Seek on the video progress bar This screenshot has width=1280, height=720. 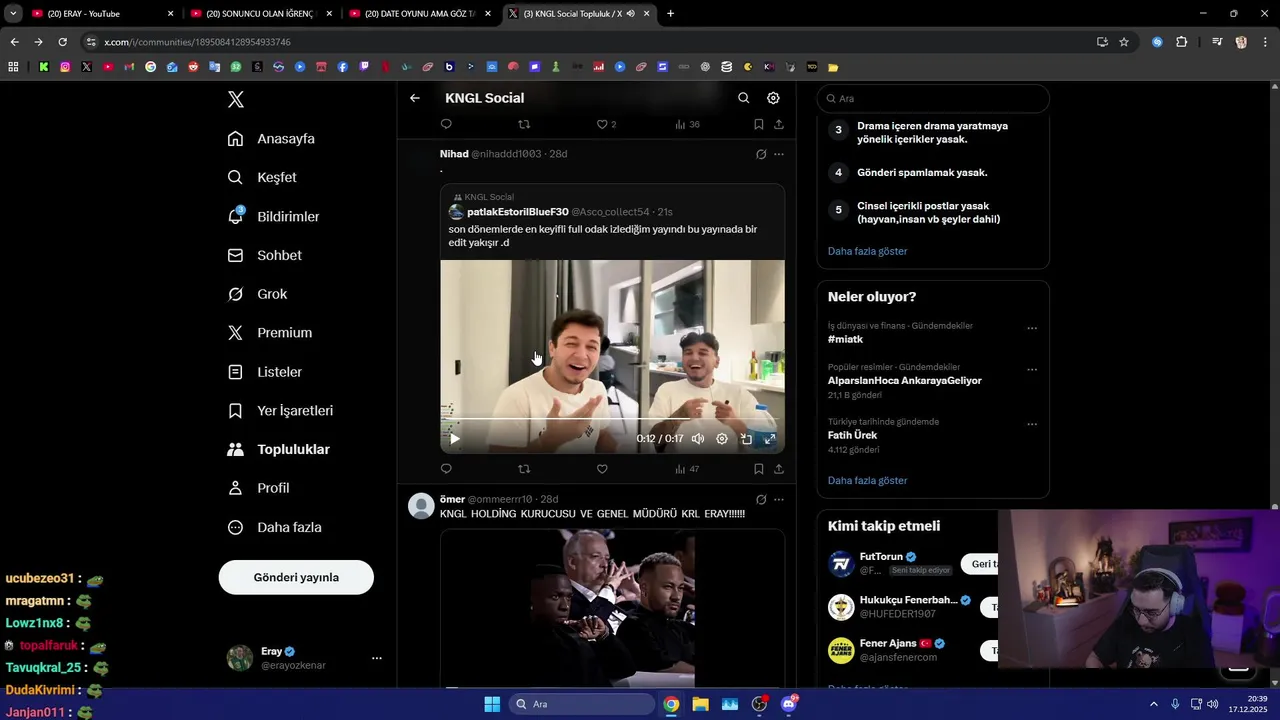612,419
